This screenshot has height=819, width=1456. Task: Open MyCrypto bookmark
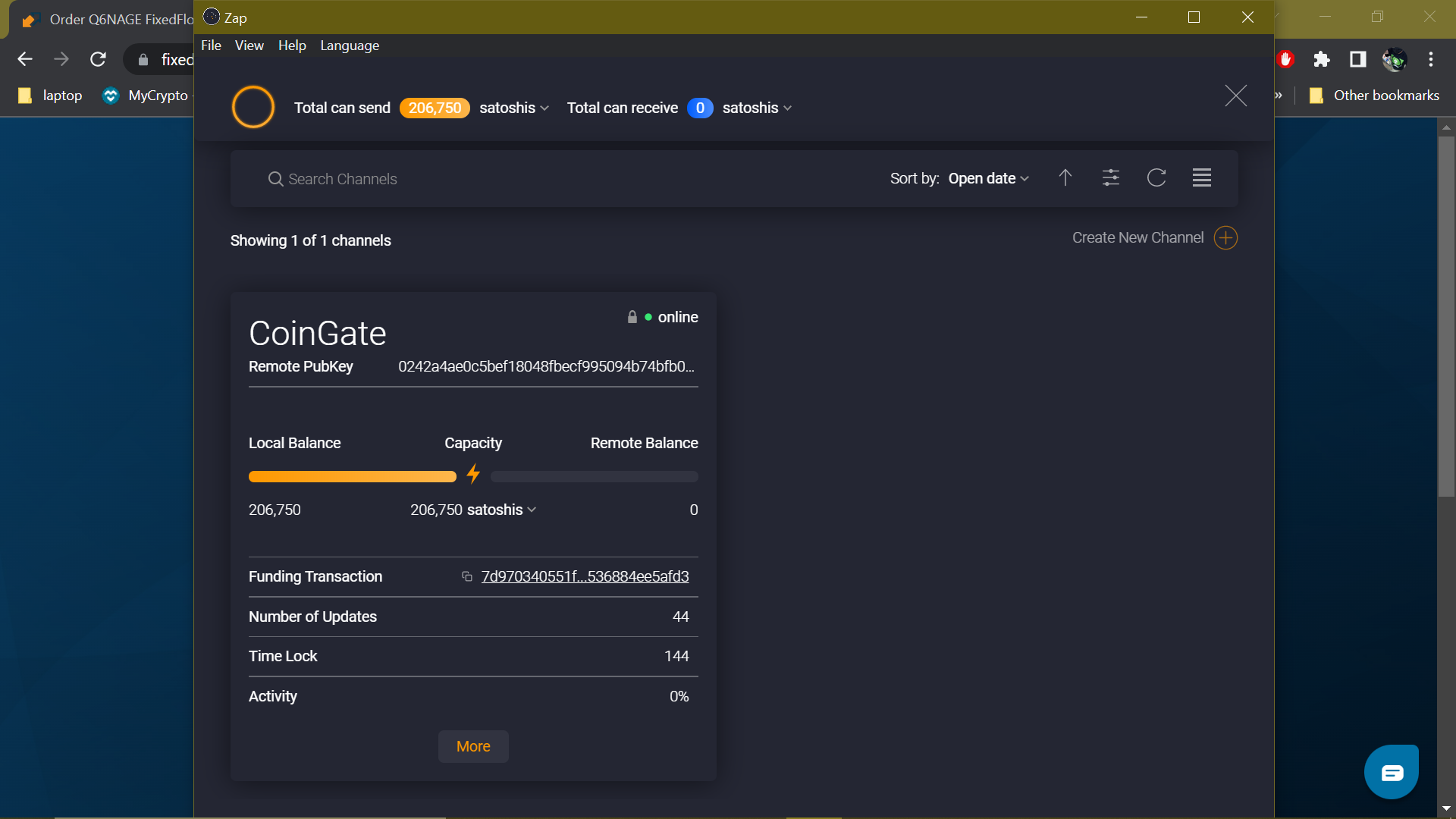tap(145, 96)
